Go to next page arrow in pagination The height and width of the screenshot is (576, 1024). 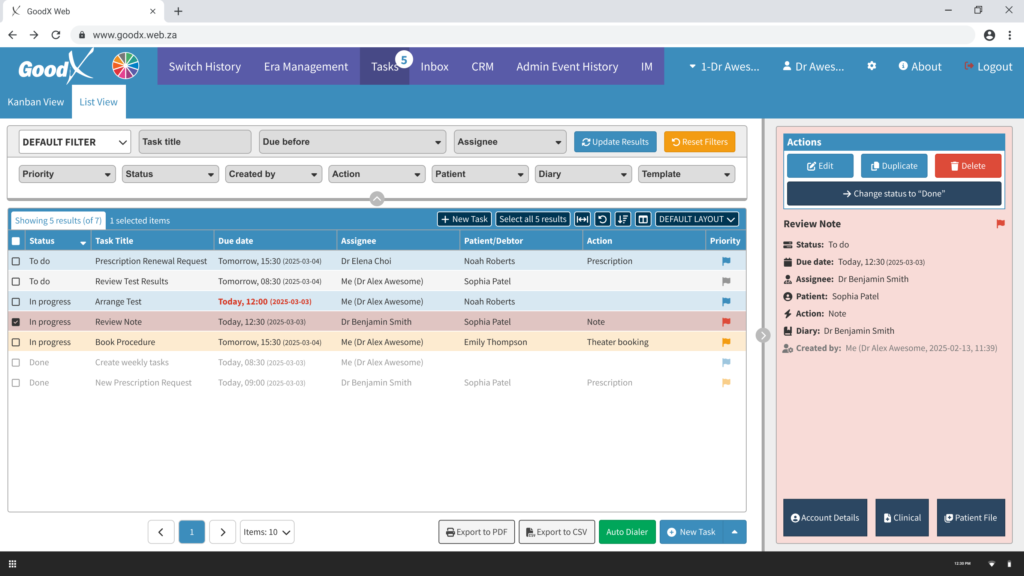(223, 532)
